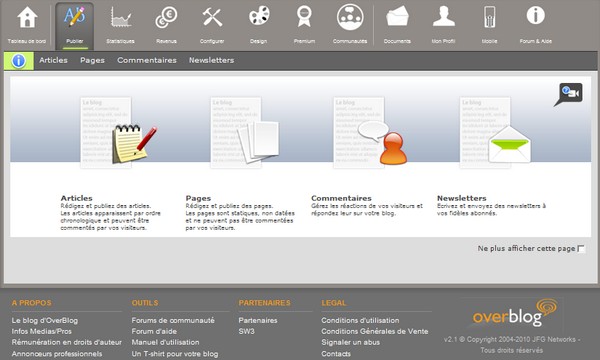
Task: Click the Pages heading in the content area
Action: [198, 198]
